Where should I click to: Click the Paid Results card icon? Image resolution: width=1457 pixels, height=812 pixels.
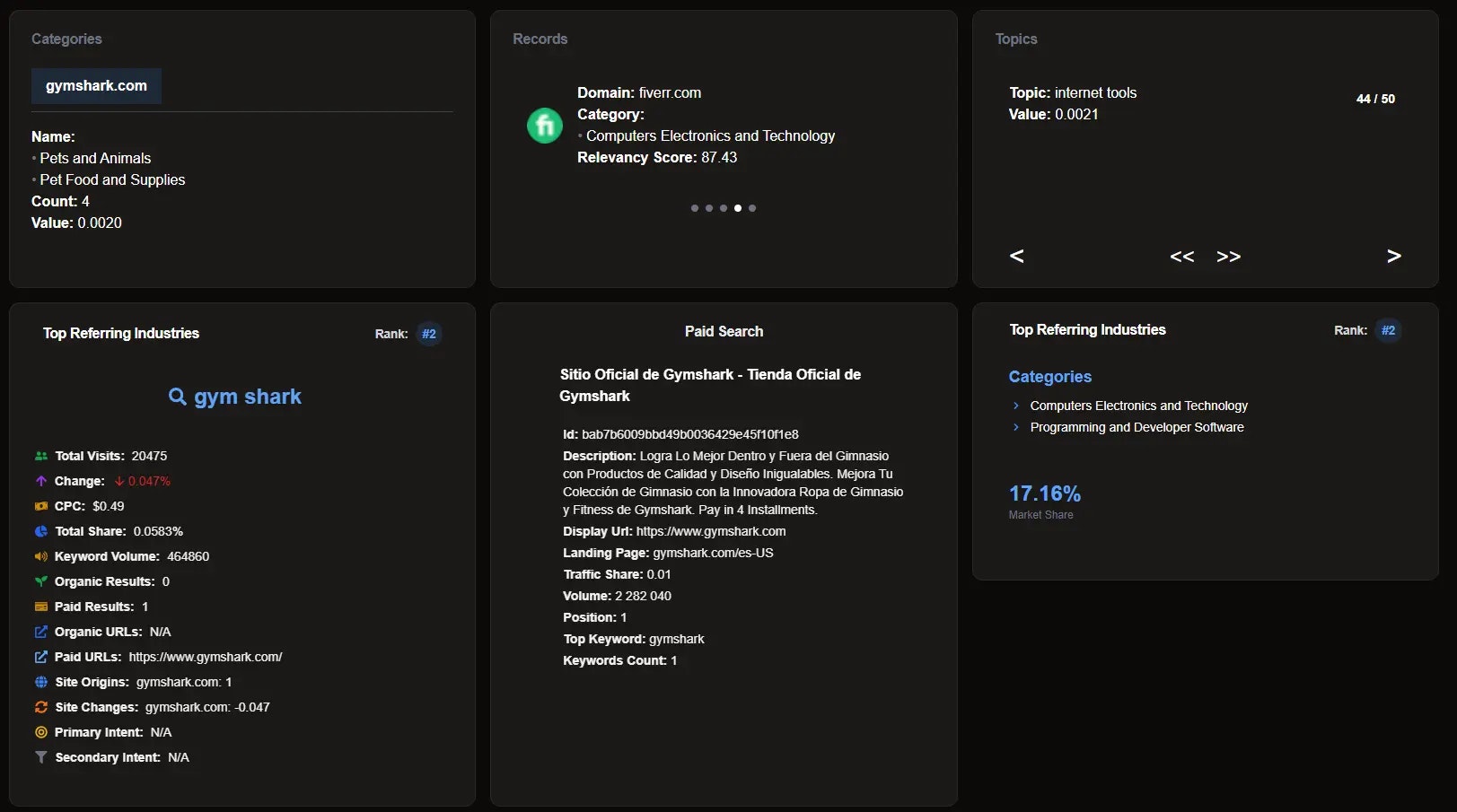[41, 607]
